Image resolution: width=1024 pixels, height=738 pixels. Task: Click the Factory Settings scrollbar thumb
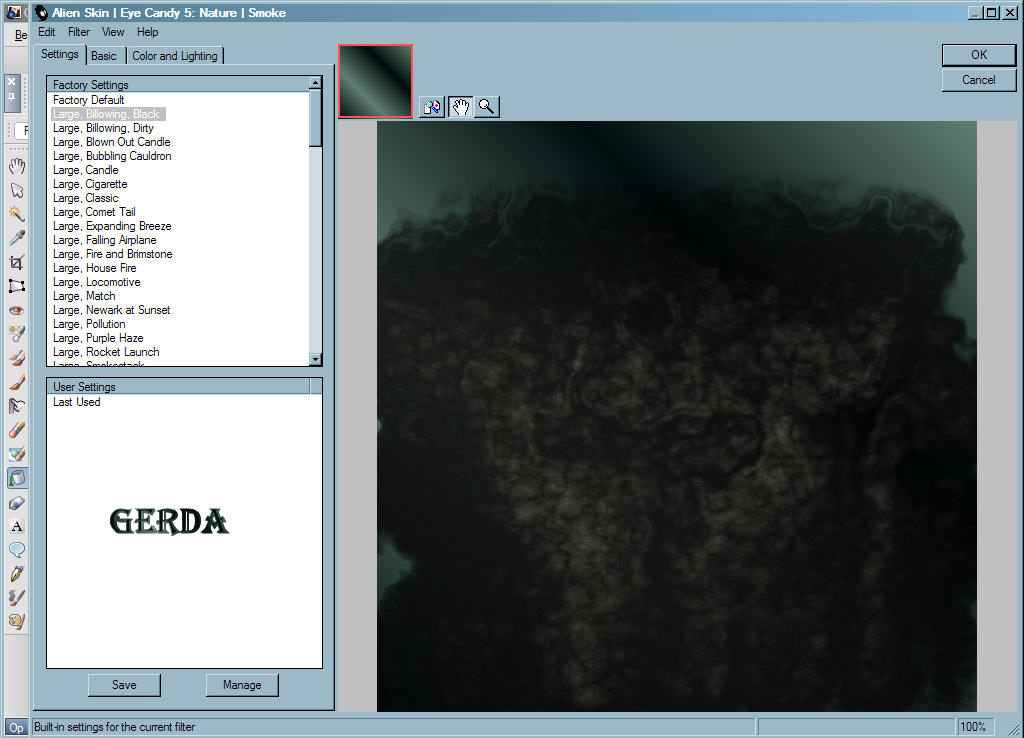pos(315,118)
